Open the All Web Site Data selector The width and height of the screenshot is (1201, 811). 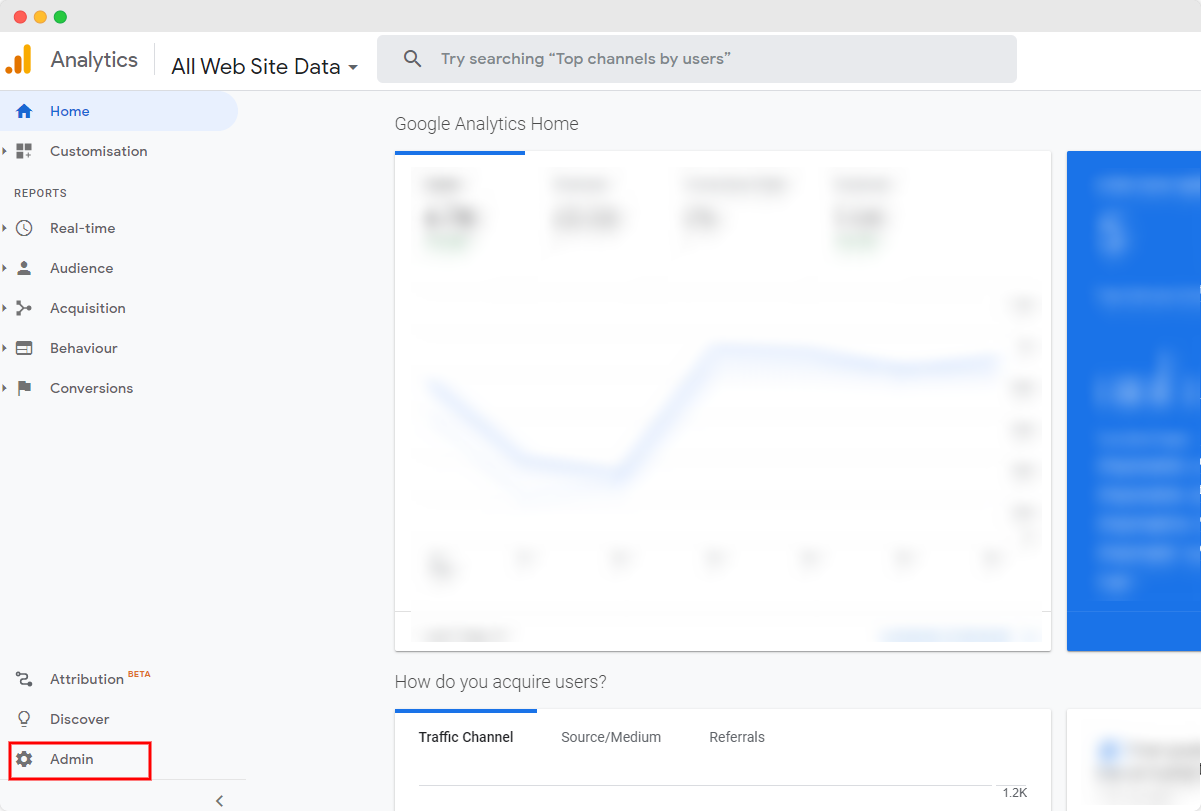point(264,66)
